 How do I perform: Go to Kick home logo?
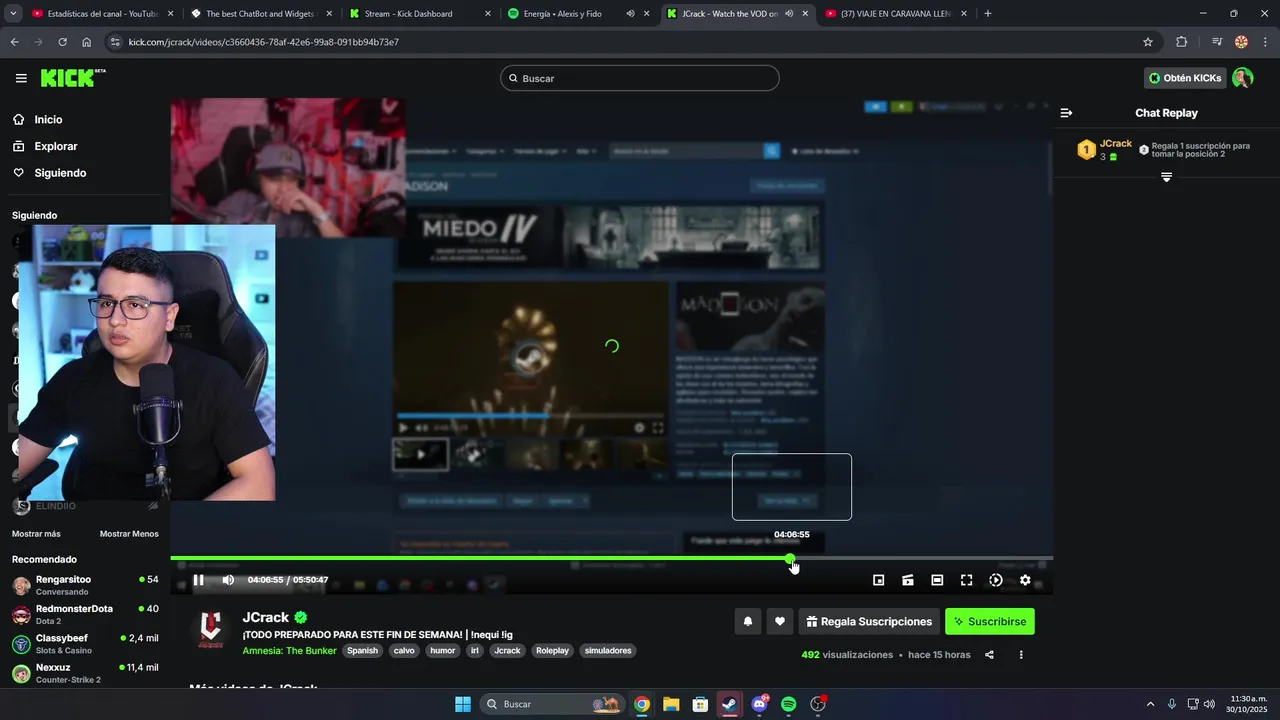72,78
